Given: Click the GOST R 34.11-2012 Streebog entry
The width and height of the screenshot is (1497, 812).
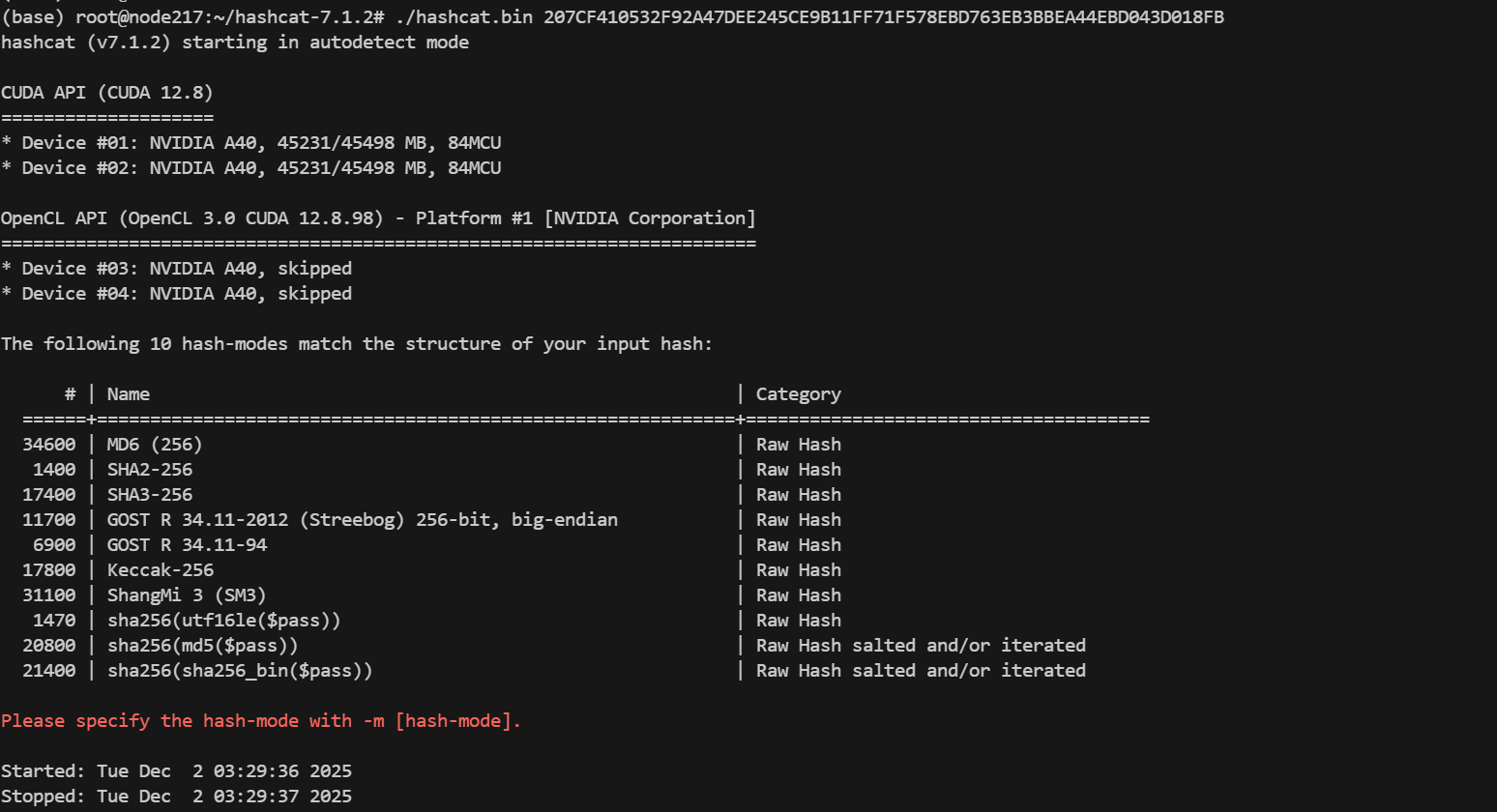Looking at the screenshot, I should coord(362,520).
